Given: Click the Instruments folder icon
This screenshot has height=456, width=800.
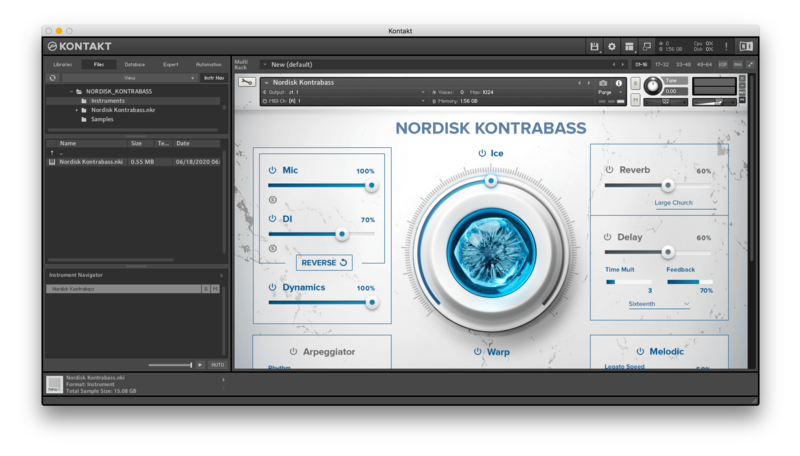Looking at the screenshot, I should (x=84, y=101).
